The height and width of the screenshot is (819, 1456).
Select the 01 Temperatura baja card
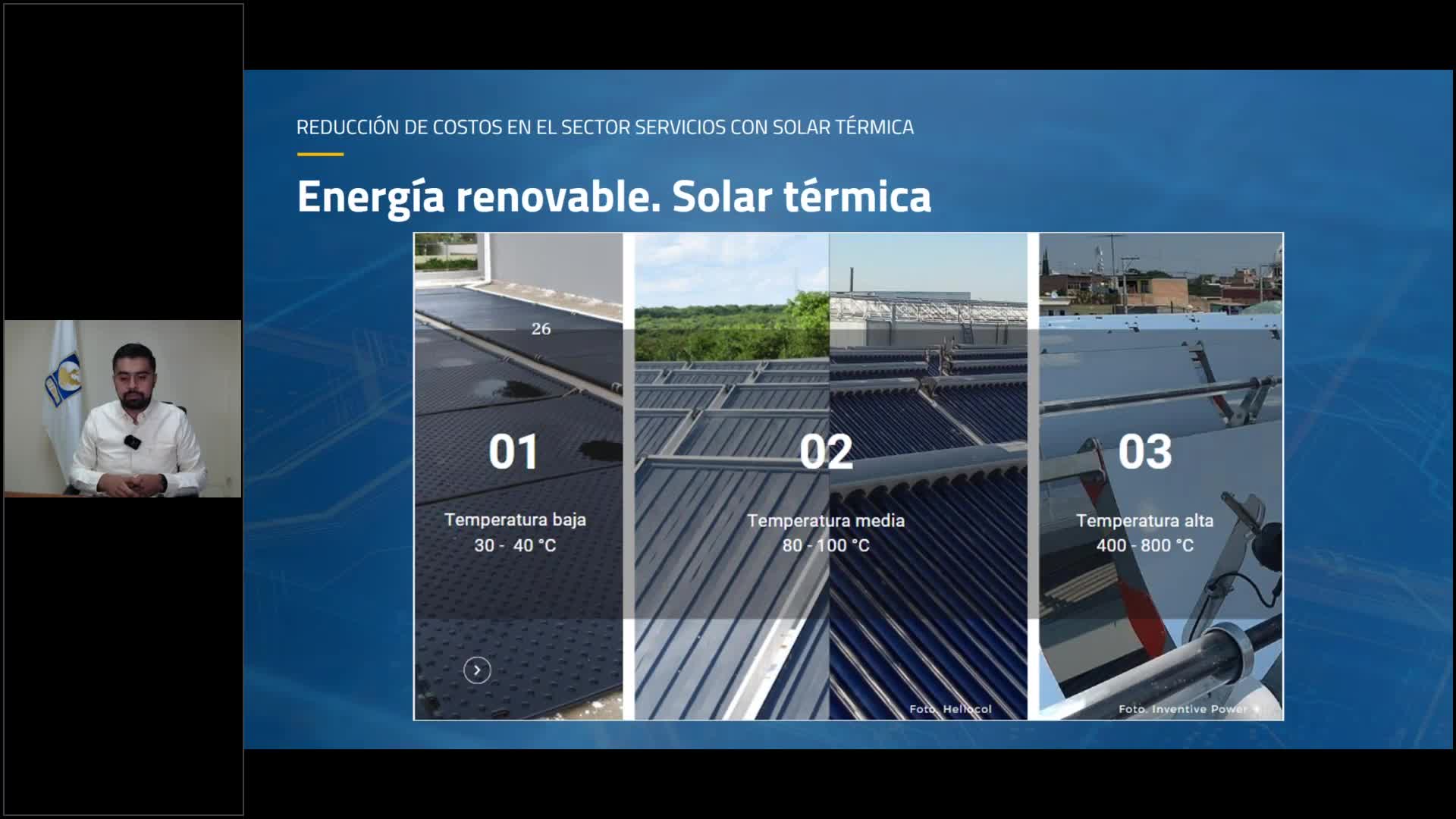pyautogui.click(x=519, y=476)
